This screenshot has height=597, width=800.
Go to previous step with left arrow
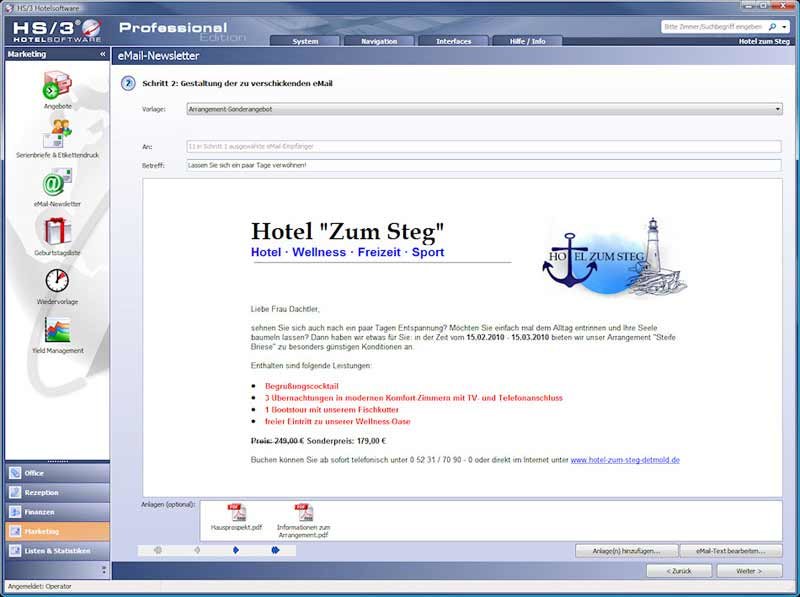tap(197, 550)
